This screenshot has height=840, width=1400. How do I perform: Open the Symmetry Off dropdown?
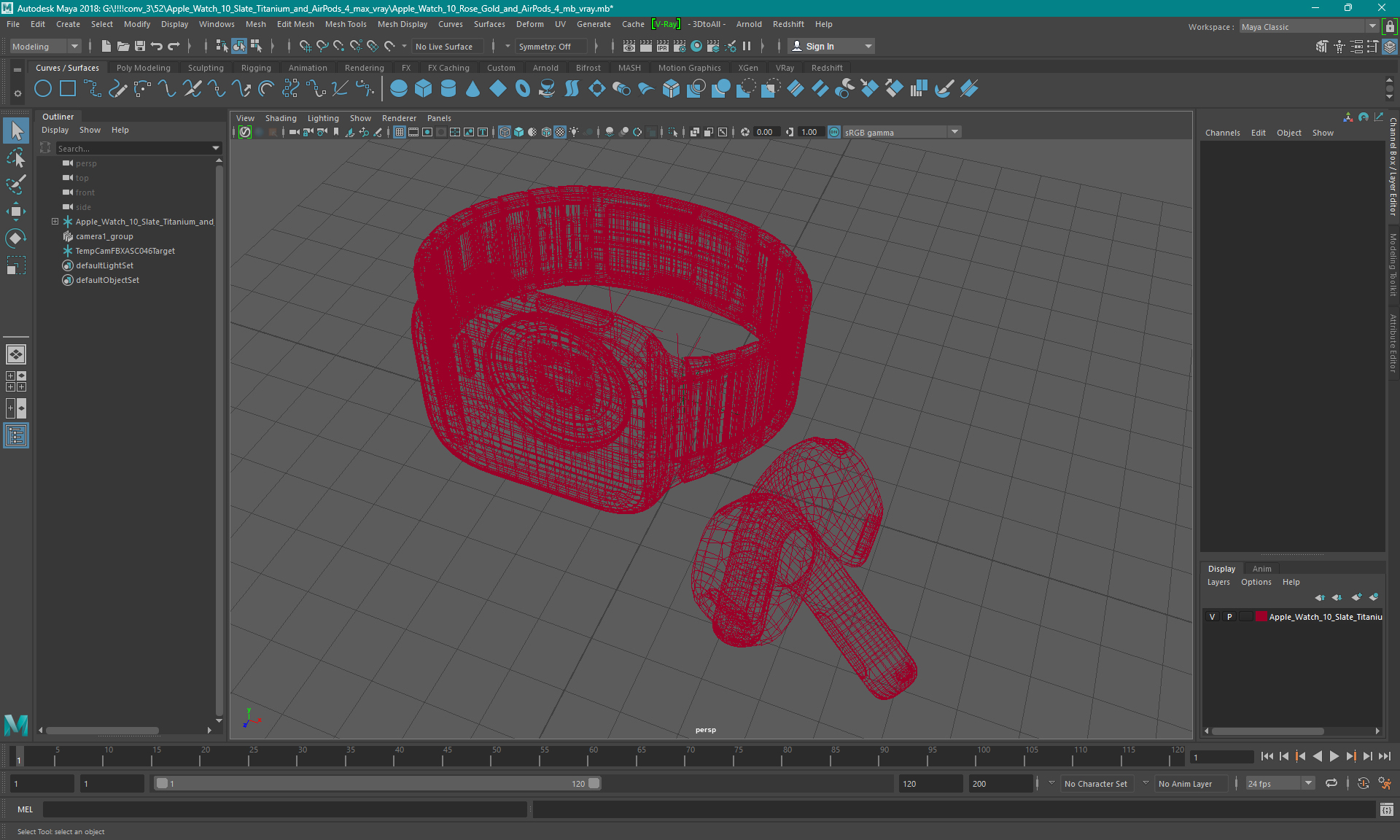coord(551,46)
